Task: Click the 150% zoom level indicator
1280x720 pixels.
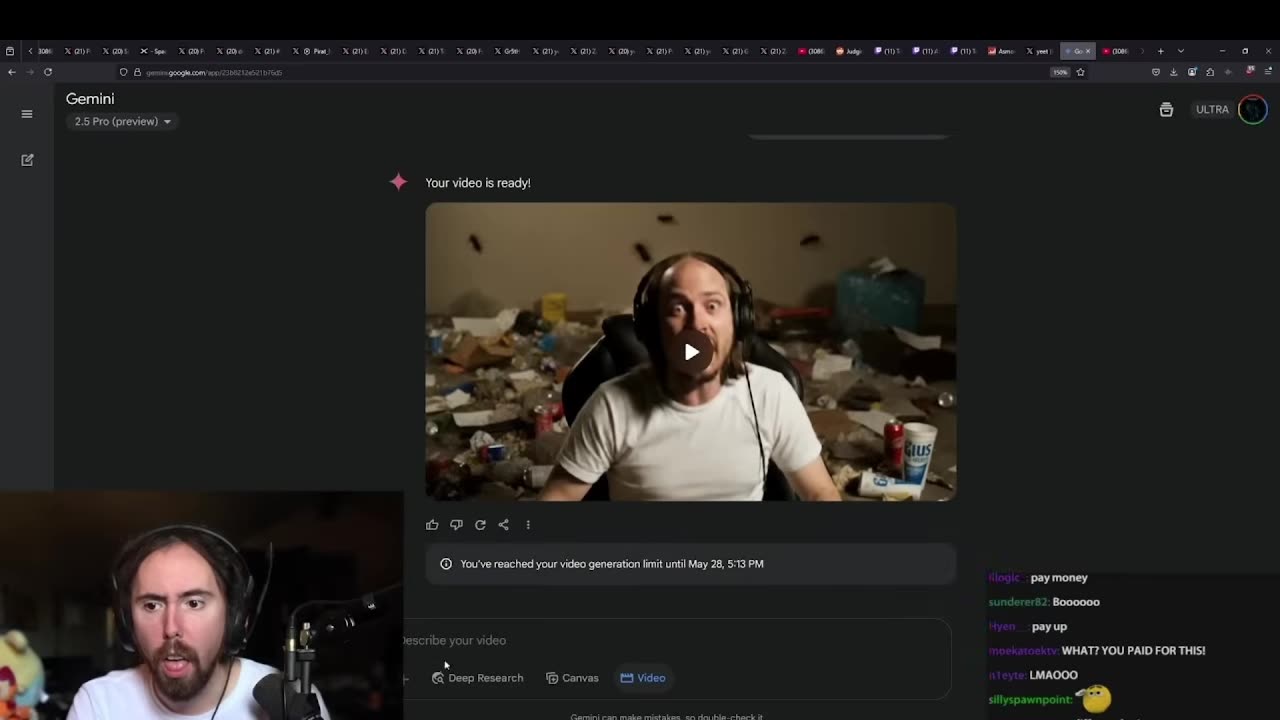Action: (1060, 72)
